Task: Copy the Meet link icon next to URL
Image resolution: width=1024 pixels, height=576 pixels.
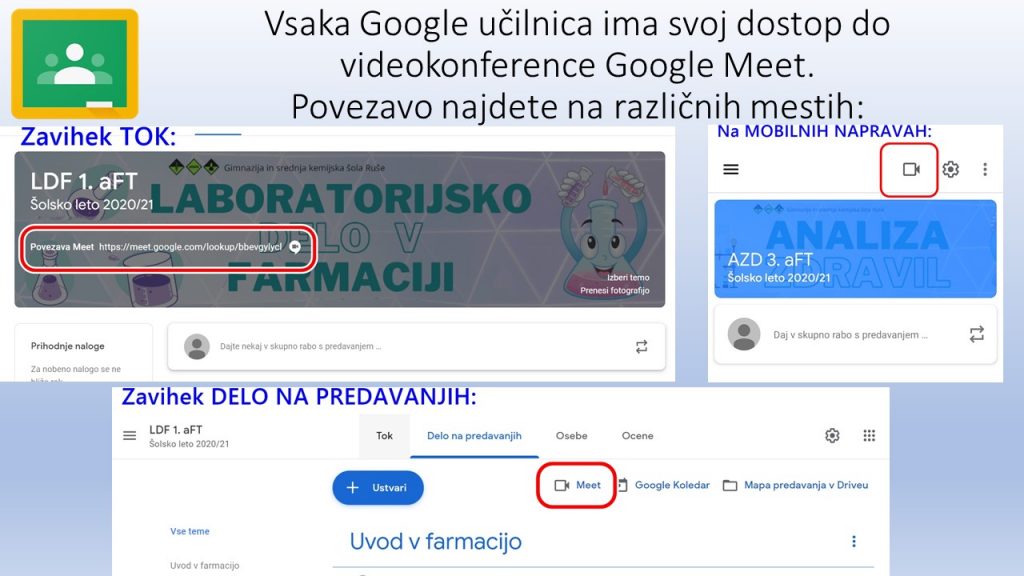Action: pyautogui.click(x=295, y=247)
